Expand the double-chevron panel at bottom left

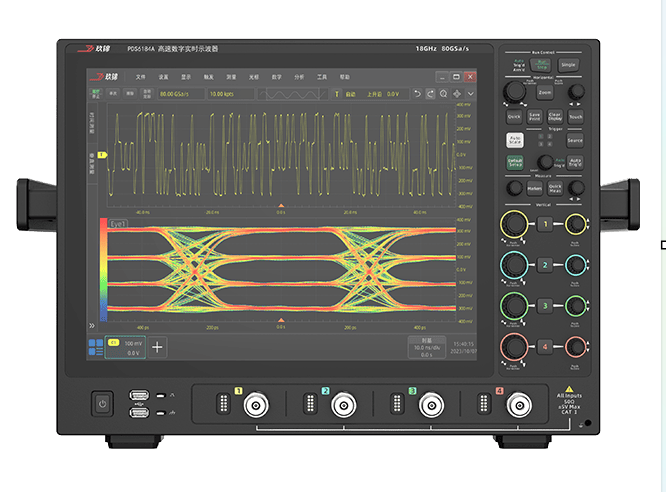92,326
